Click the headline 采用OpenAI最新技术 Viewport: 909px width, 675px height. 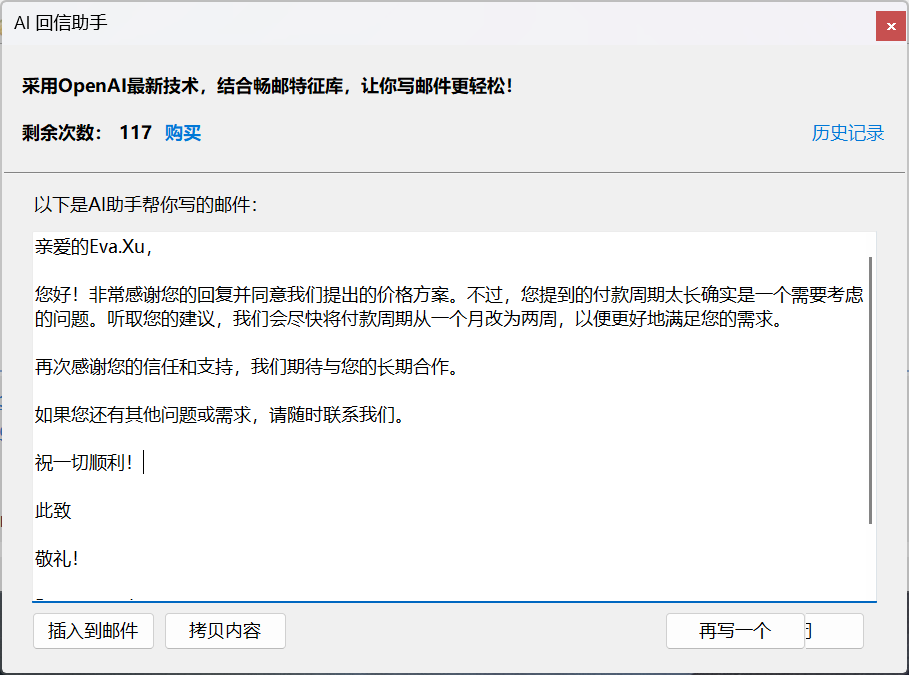pyautogui.click(x=267, y=86)
